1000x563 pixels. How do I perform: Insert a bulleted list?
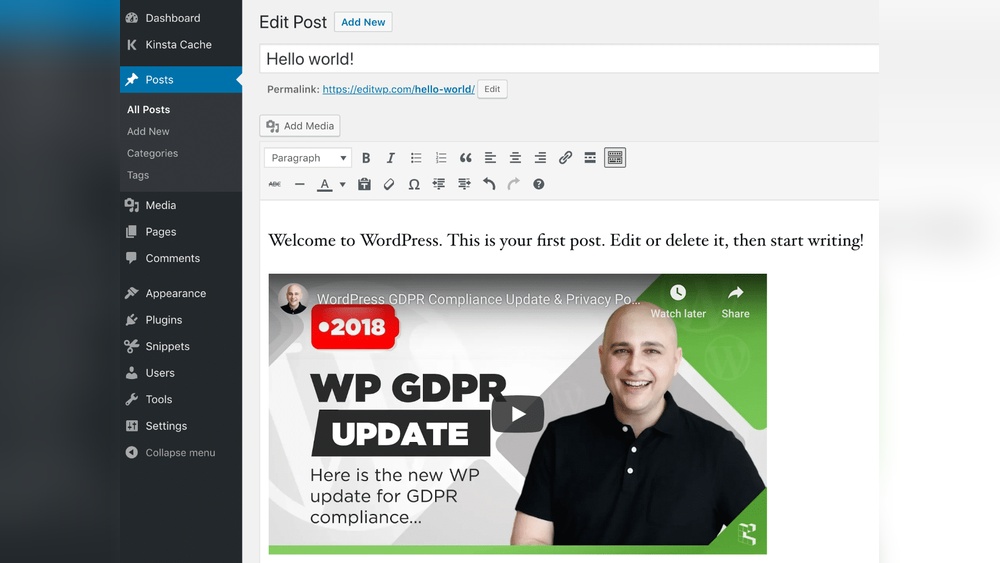[x=416, y=157]
